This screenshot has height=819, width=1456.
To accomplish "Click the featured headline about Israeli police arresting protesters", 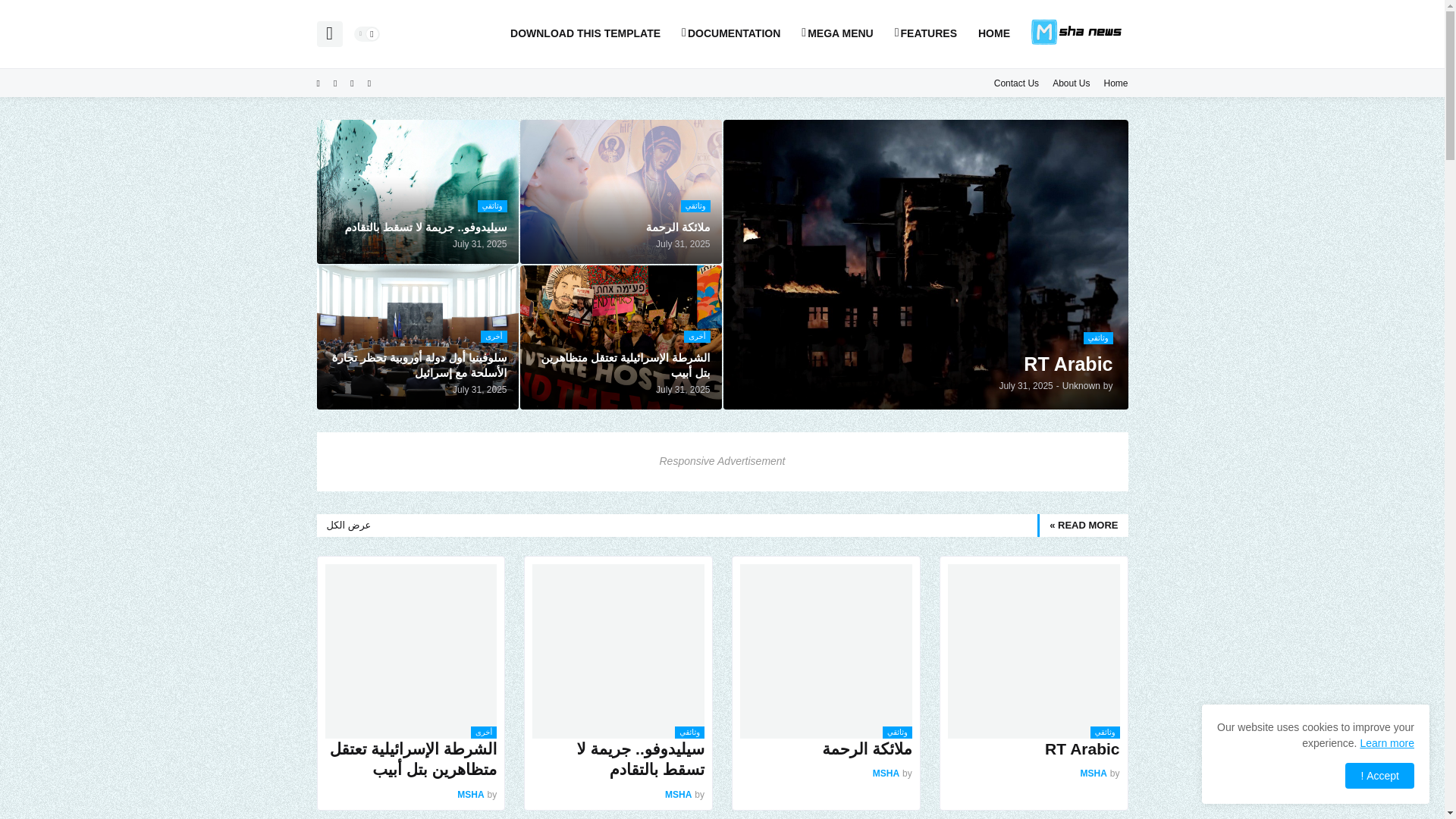I will (x=626, y=366).
